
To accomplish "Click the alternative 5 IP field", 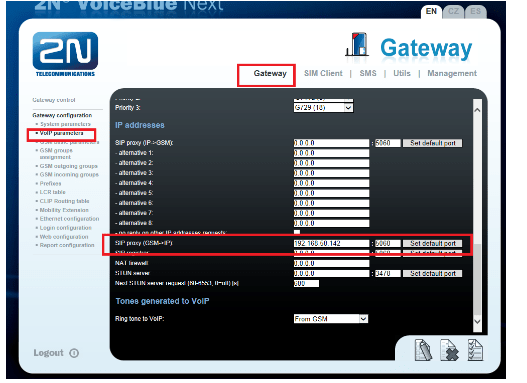I will pos(331,194).
